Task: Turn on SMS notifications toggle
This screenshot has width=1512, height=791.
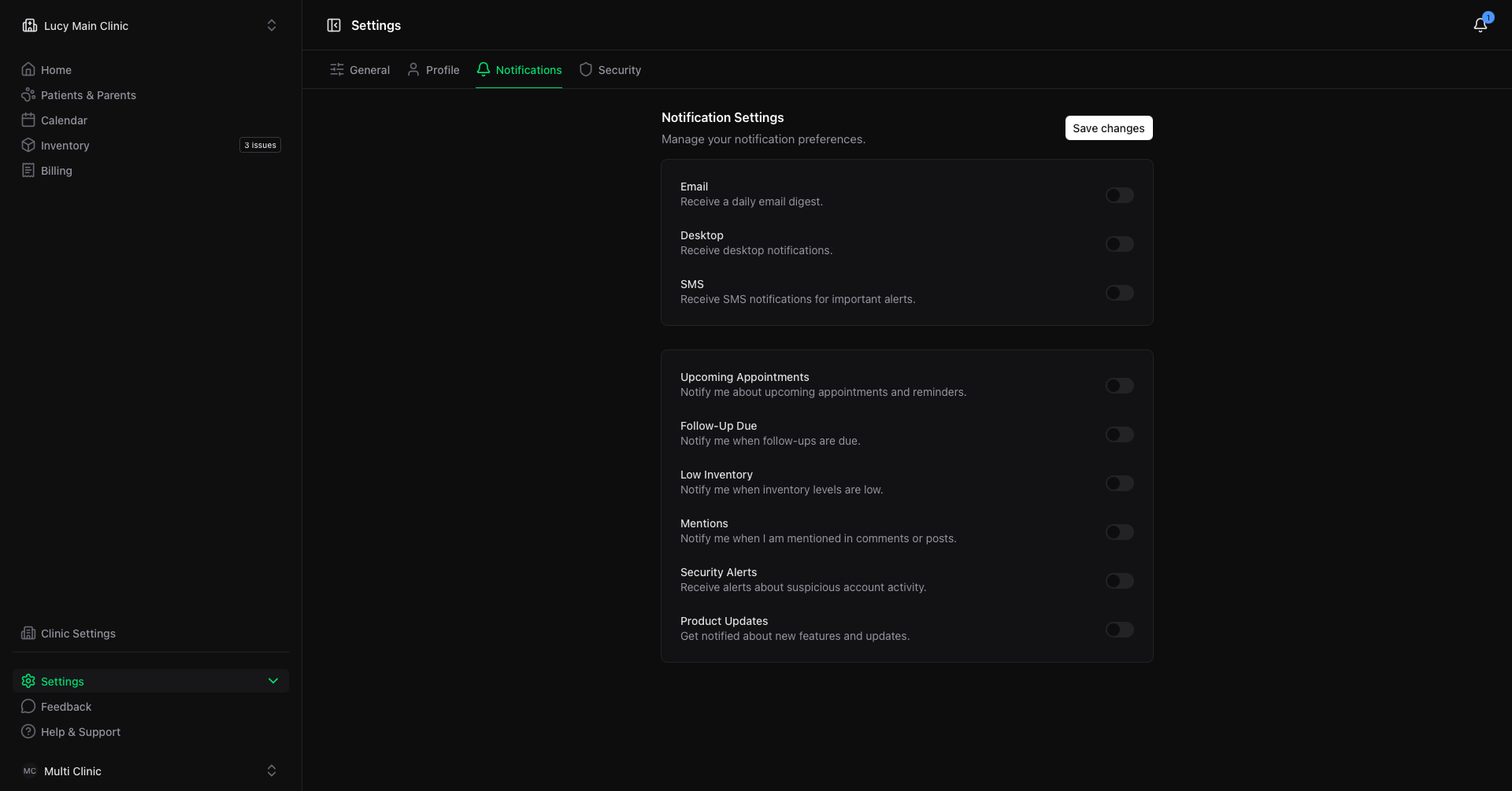Action: click(1119, 293)
